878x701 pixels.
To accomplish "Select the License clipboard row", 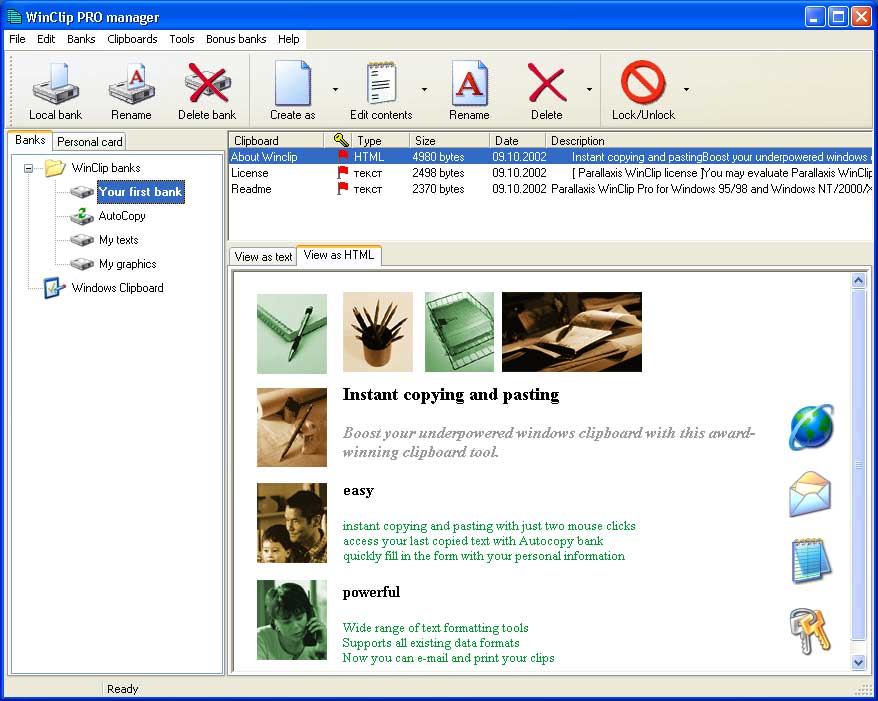I will (550, 173).
